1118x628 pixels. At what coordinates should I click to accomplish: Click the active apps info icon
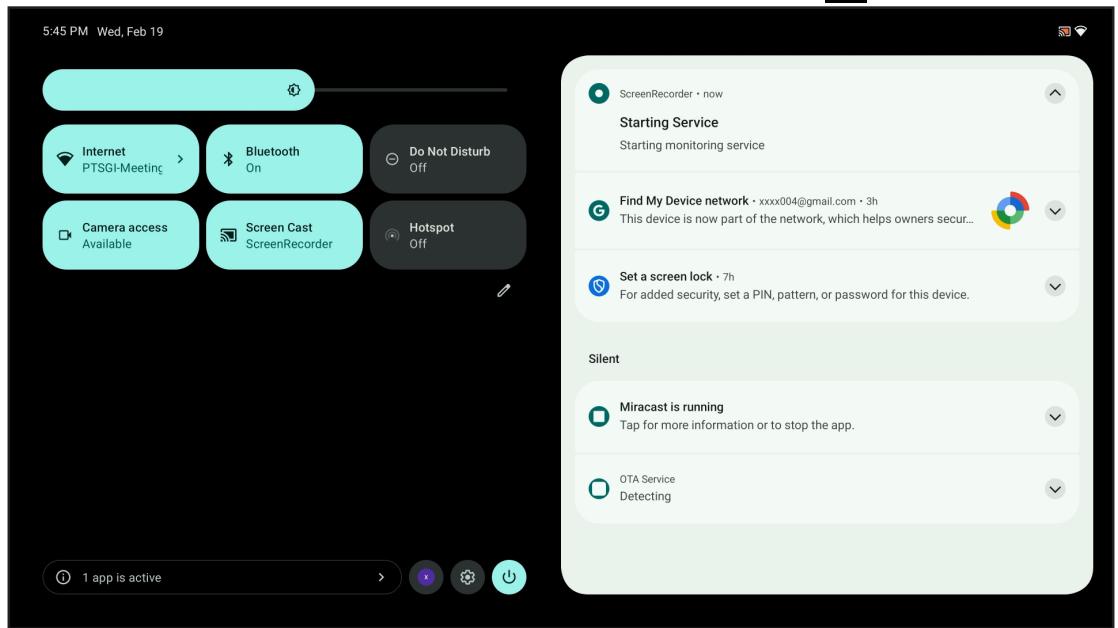(x=63, y=577)
